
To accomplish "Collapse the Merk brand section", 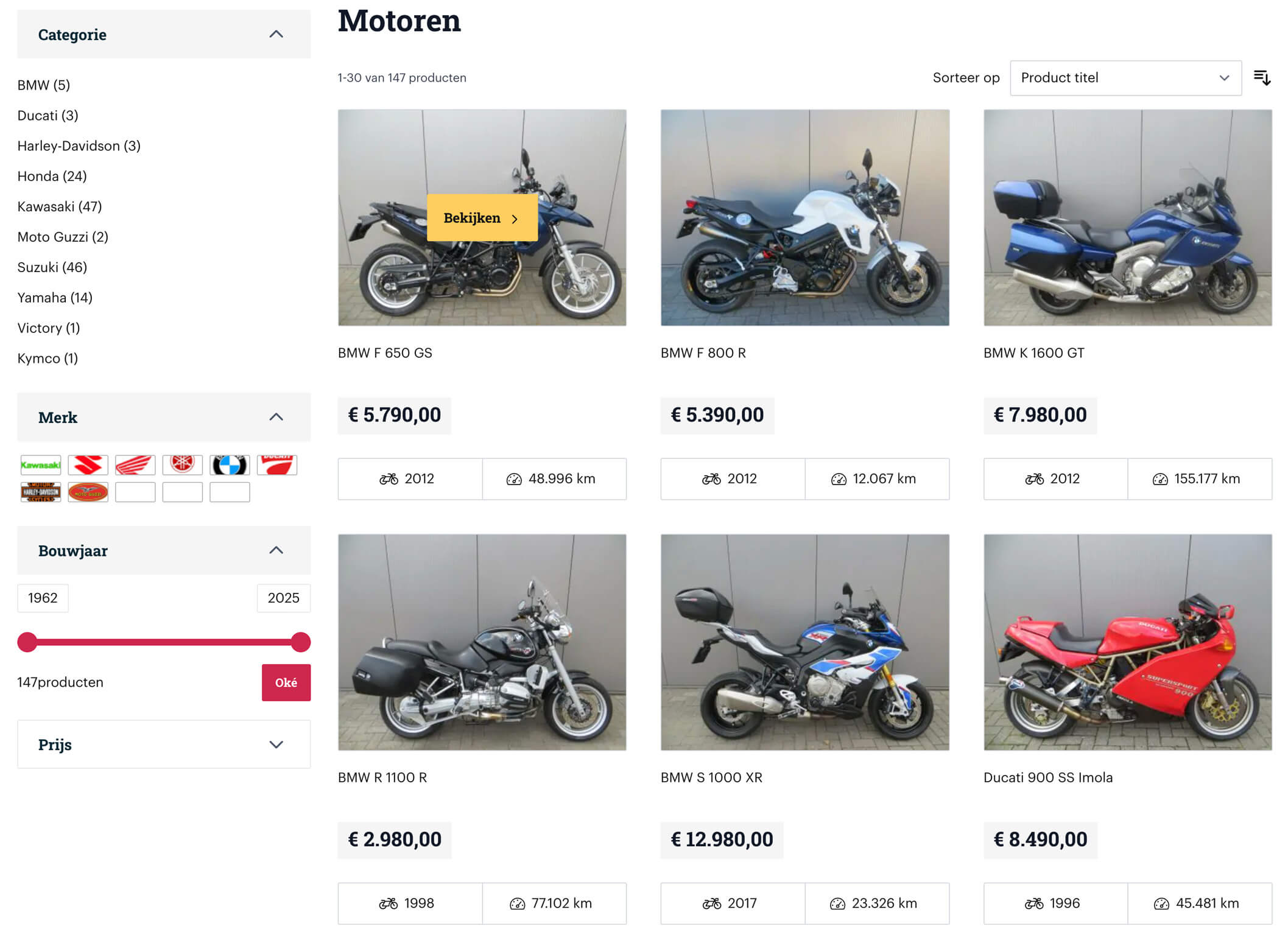I will pyautogui.click(x=276, y=417).
